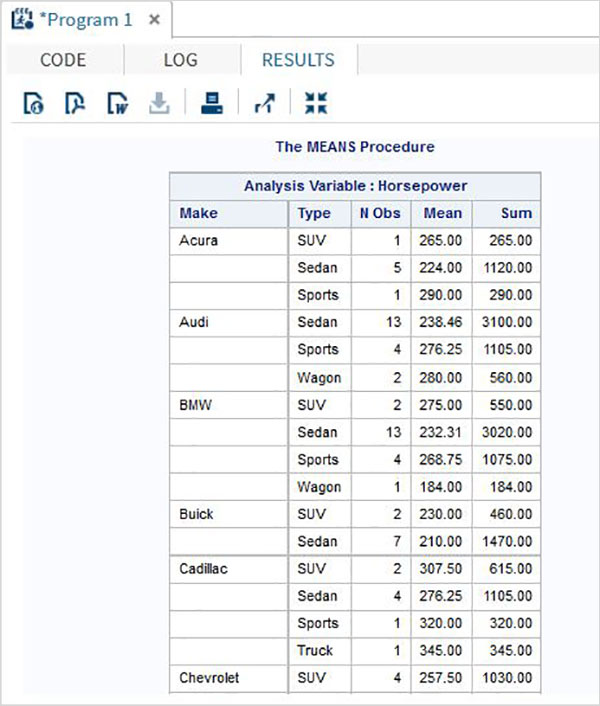Image resolution: width=600 pixels, height=706 pixels.
Task: Select the RESULTS tab
Action: (298, 60)
